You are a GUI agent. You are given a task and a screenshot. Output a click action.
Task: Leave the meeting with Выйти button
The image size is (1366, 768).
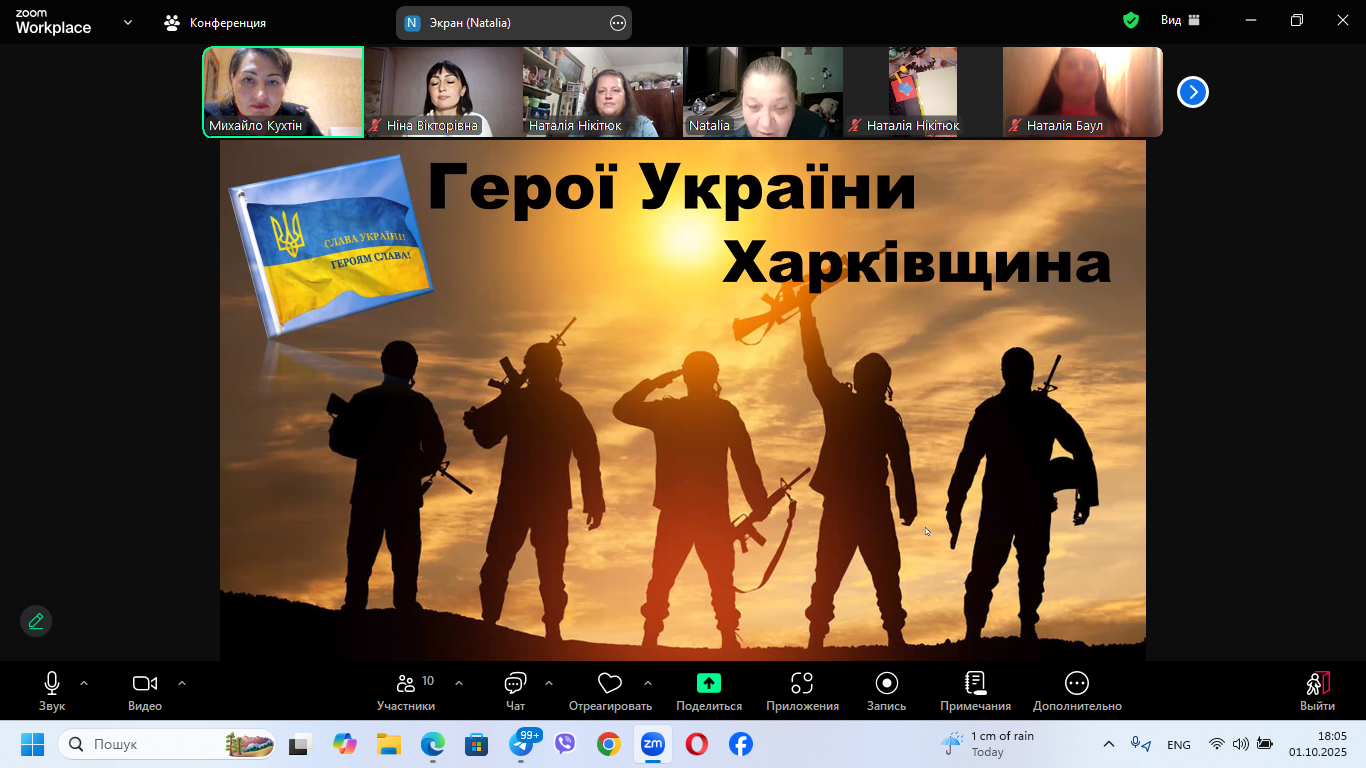(1317, 690)
